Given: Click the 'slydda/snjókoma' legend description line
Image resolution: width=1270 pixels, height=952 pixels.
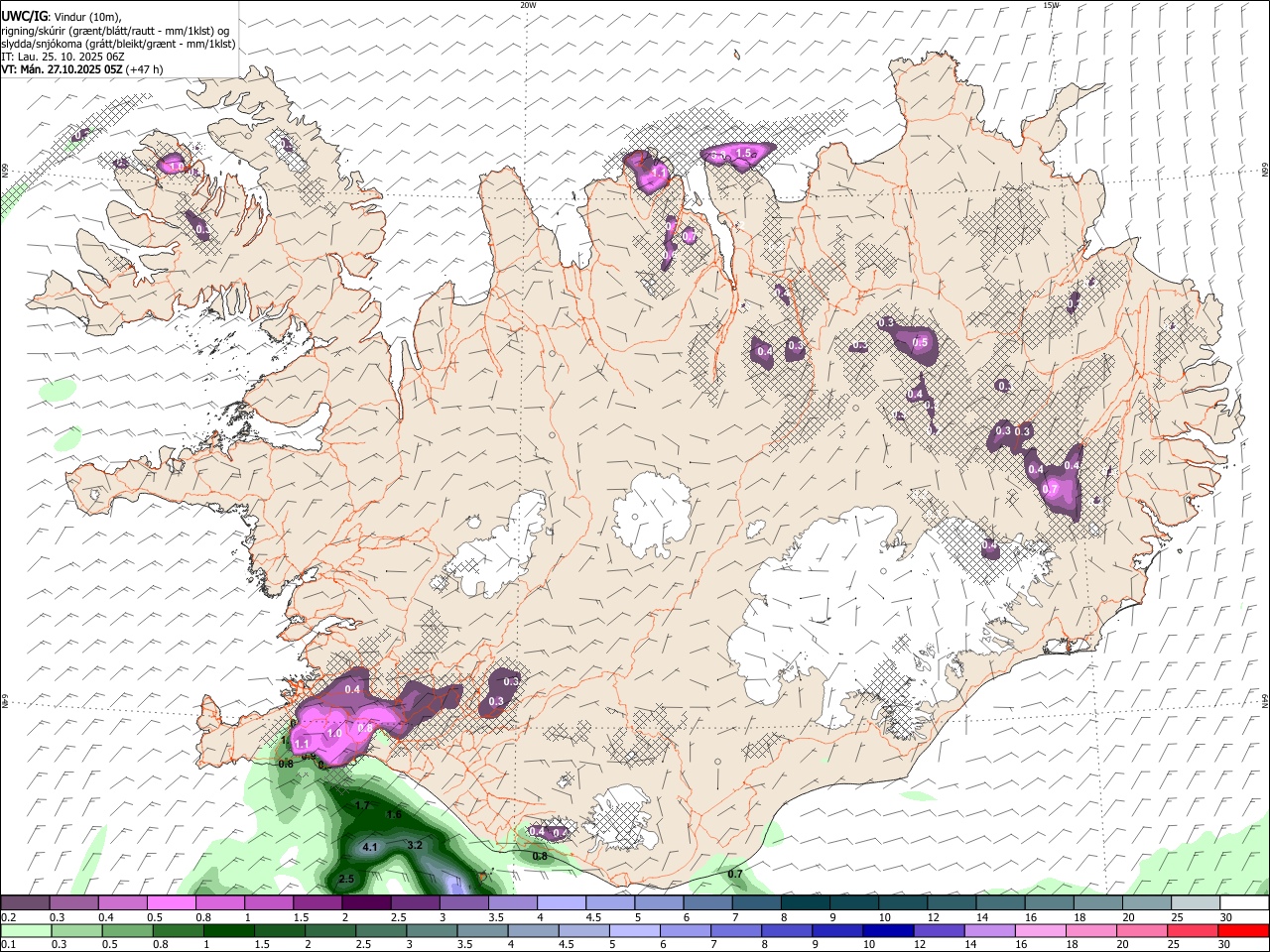Looking at the screenshot, I should click(119, 44).
